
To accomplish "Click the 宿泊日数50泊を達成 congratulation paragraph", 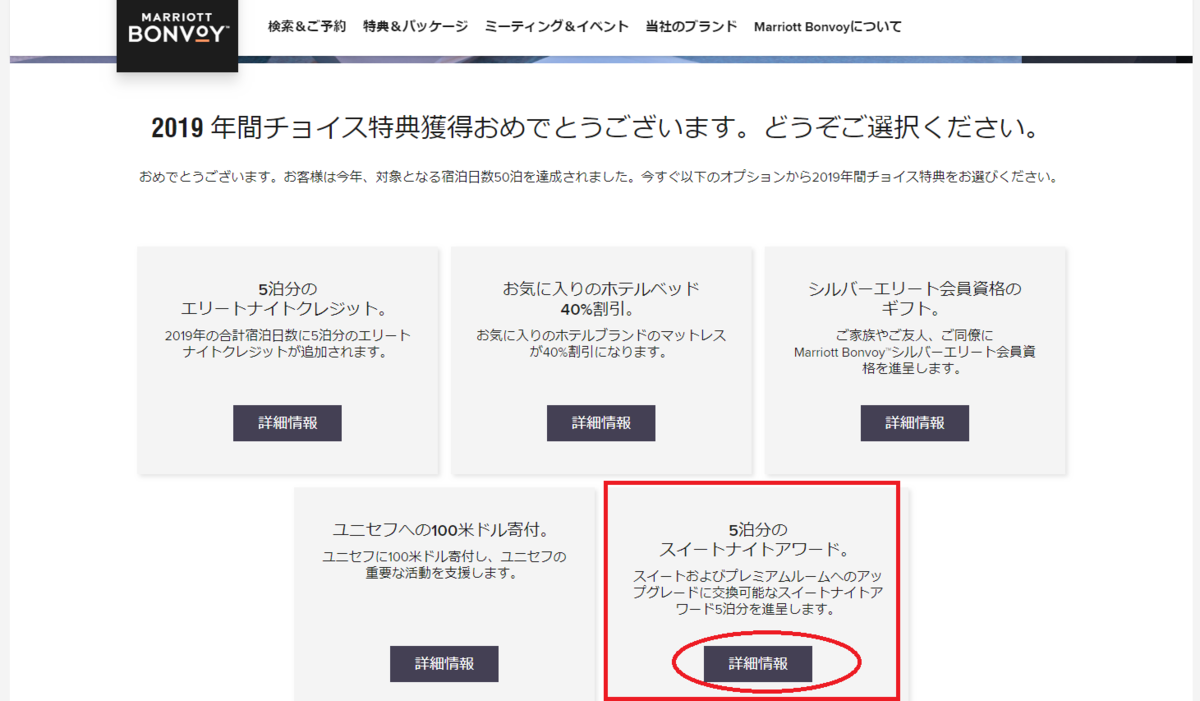I will 599,177.
